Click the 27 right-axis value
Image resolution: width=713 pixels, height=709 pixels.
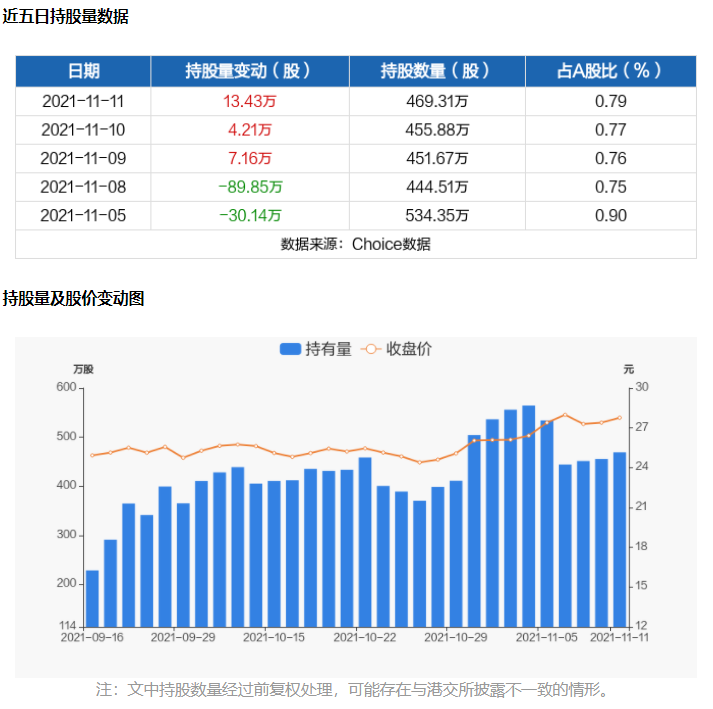[x=642, y=427]
